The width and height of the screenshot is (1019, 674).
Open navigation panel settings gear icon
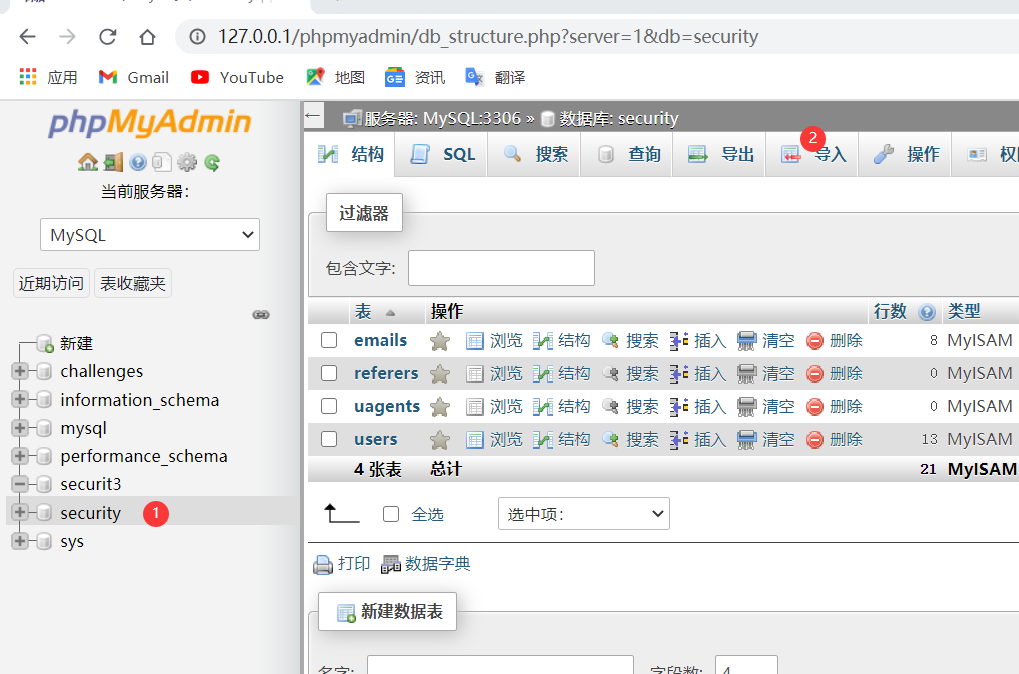[187, 162]
